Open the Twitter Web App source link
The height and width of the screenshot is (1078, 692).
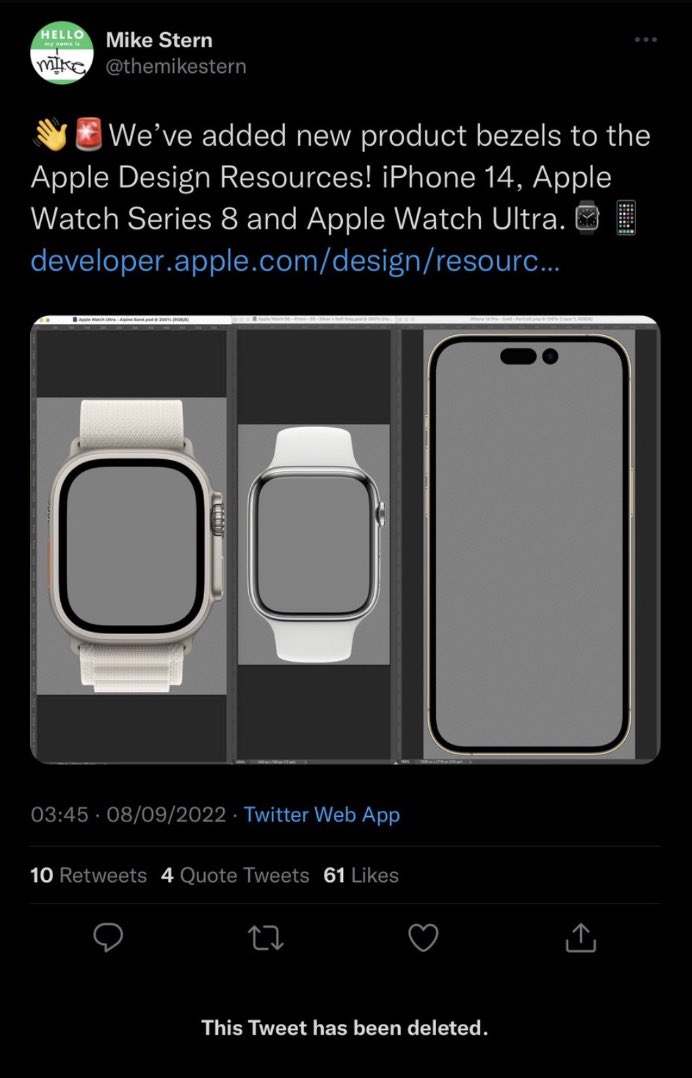point(322,815)
